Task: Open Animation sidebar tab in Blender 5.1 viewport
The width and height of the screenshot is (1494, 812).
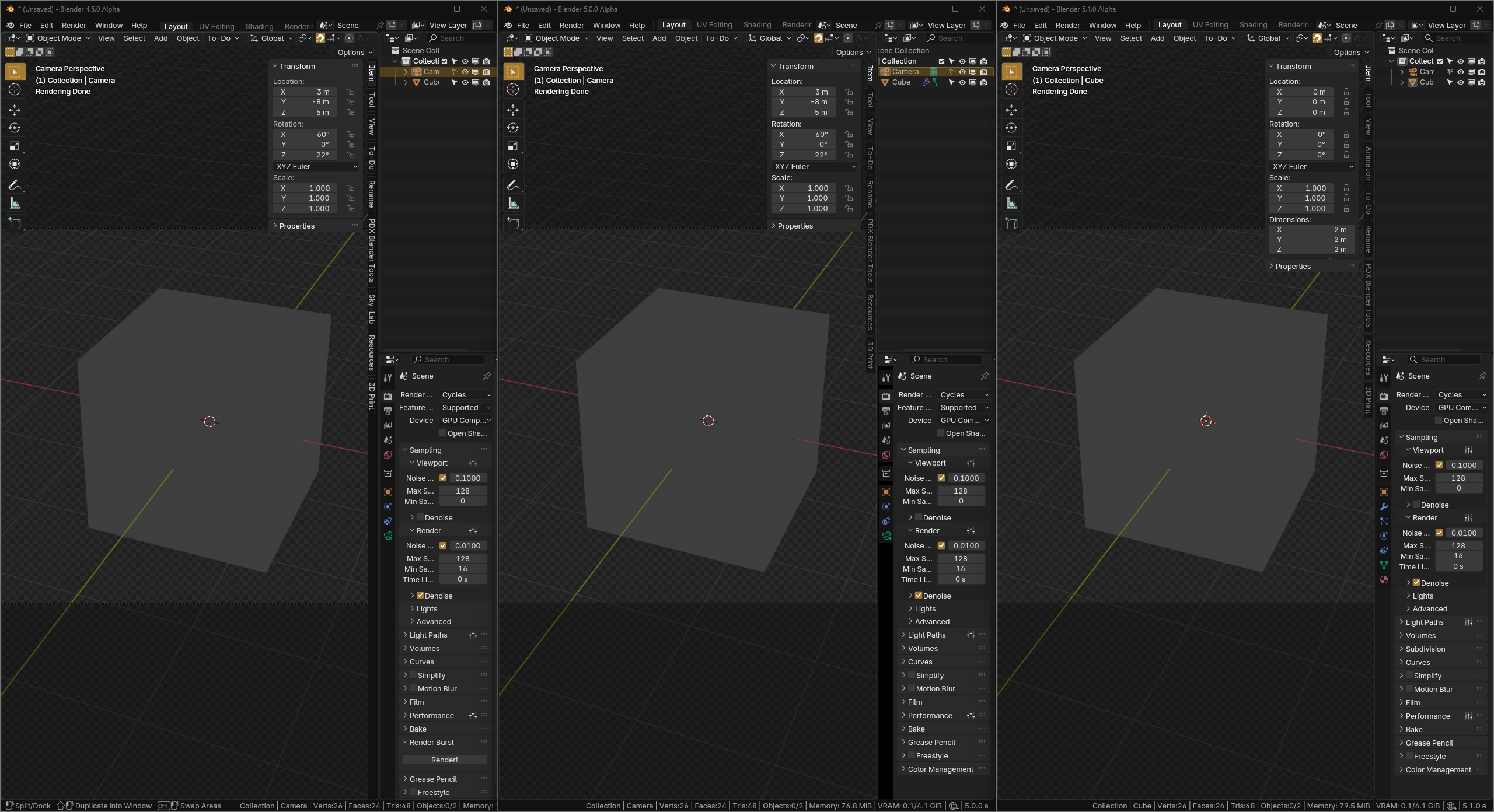Action: [1369, 163]
